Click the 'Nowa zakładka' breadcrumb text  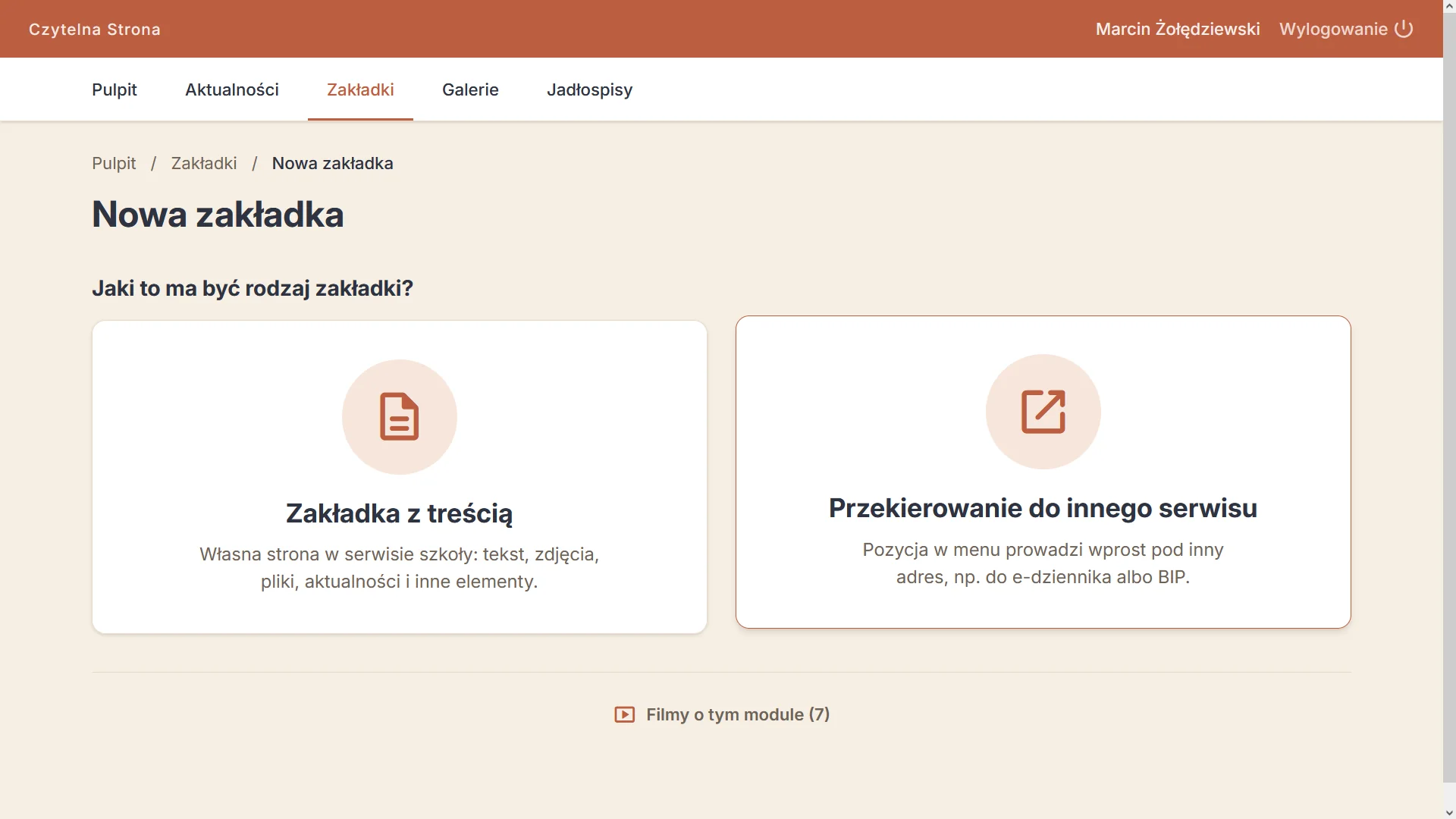332,163
